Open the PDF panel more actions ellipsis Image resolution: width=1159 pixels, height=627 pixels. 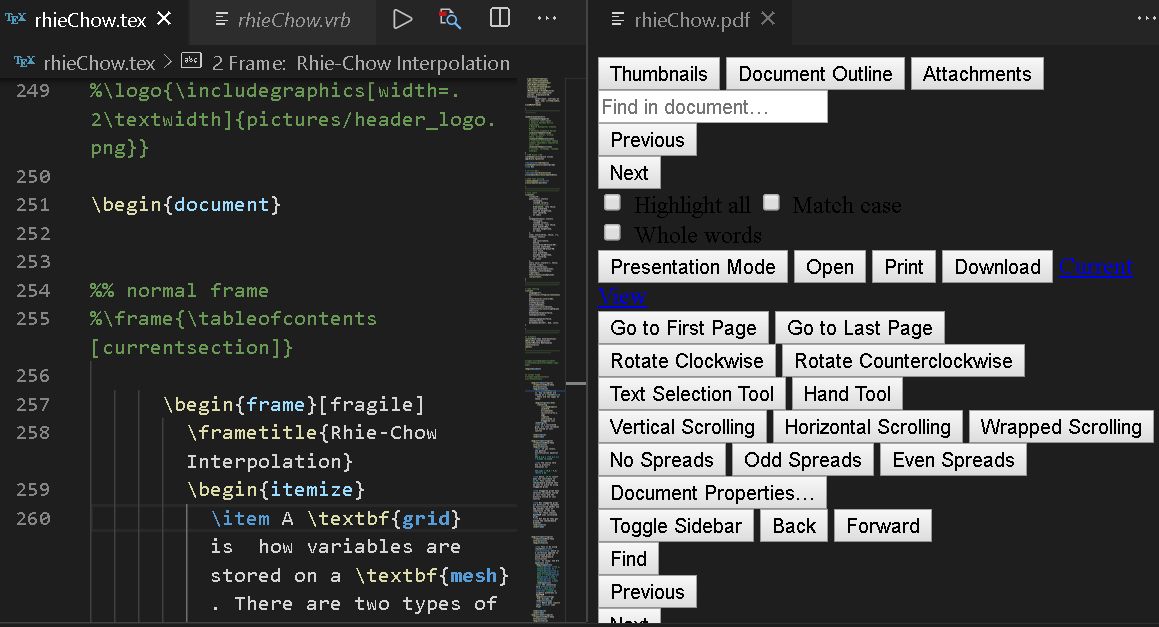[x=1146, y=18]
